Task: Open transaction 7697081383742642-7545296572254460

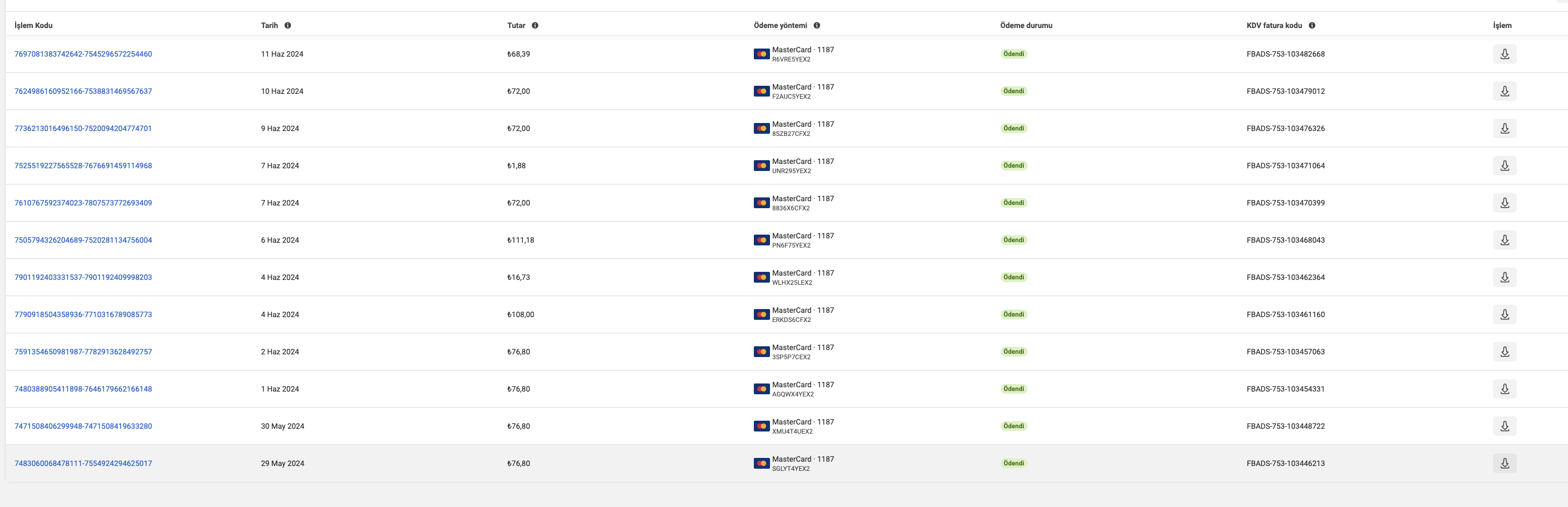Action: pos(84,53)
